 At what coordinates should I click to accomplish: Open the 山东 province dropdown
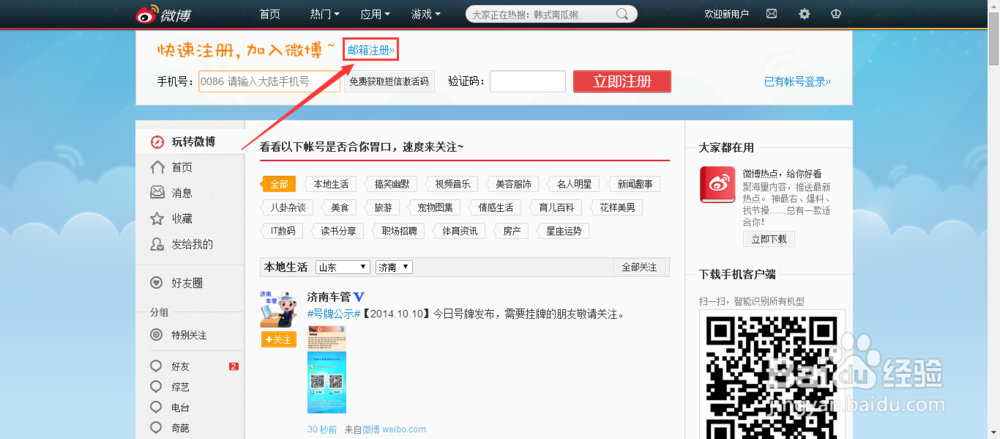(343, 267)
